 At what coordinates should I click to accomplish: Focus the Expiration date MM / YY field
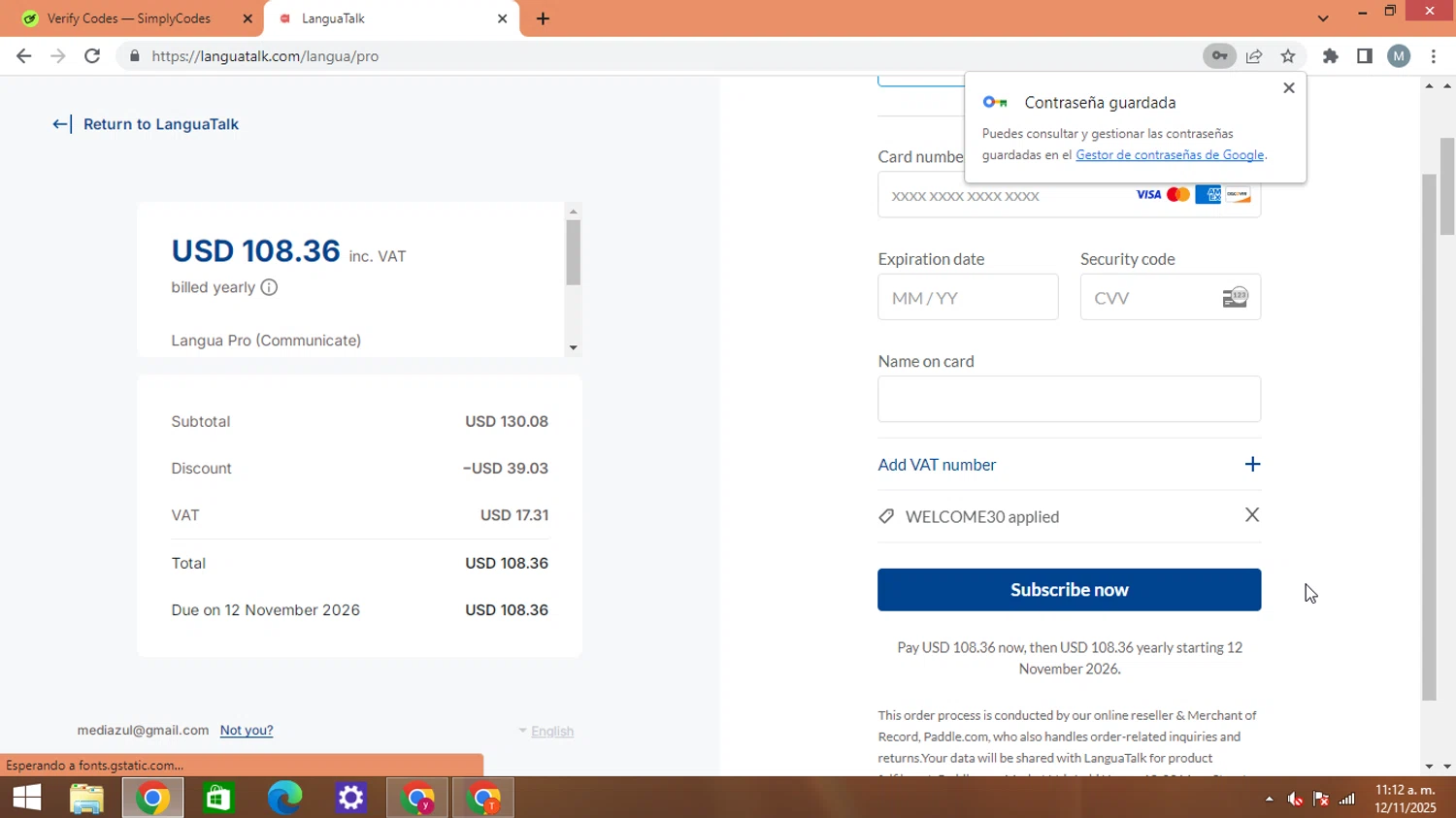point(968,297)
